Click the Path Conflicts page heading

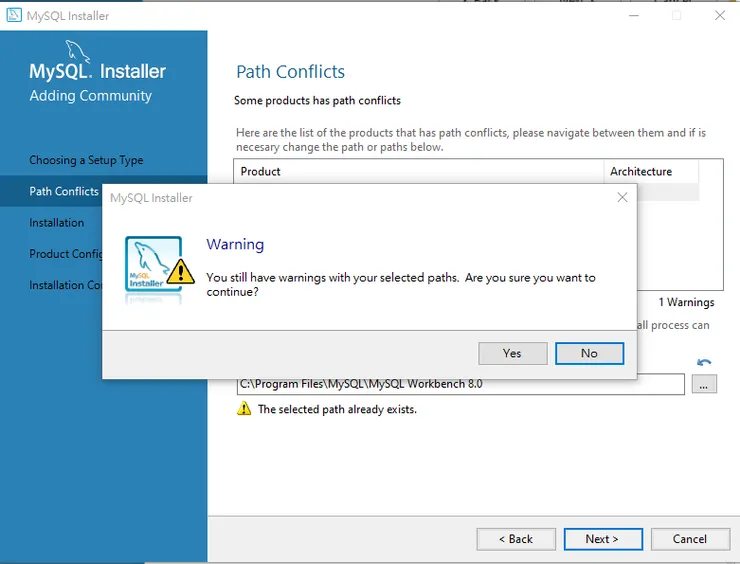click(290, 72)
